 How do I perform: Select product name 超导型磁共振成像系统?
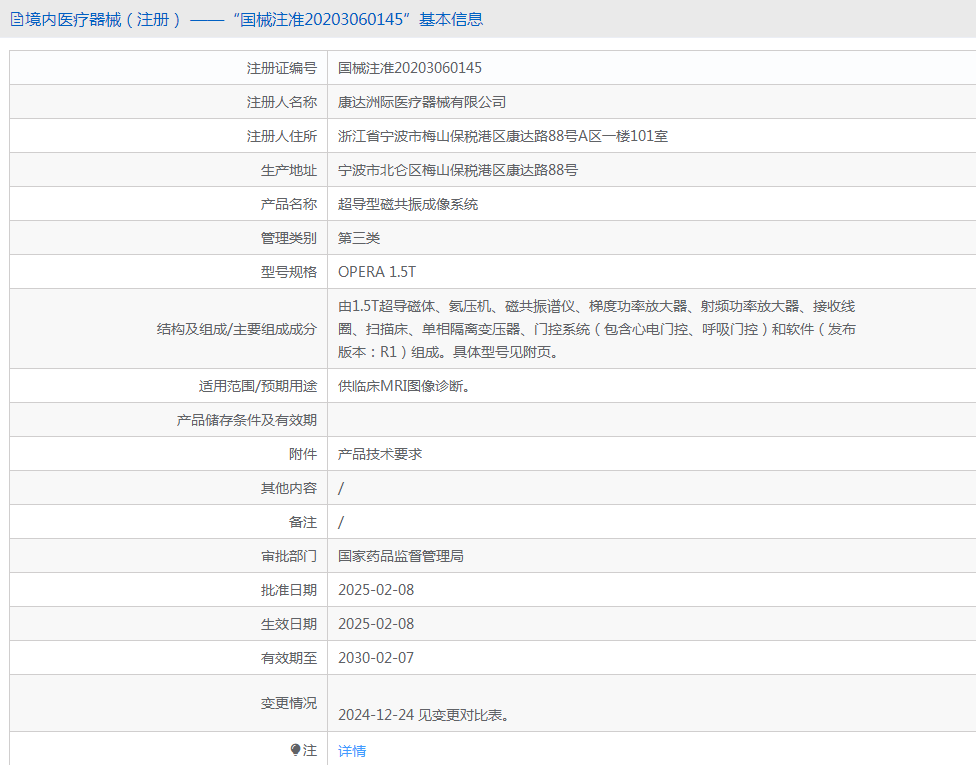[x=408, y=204]
